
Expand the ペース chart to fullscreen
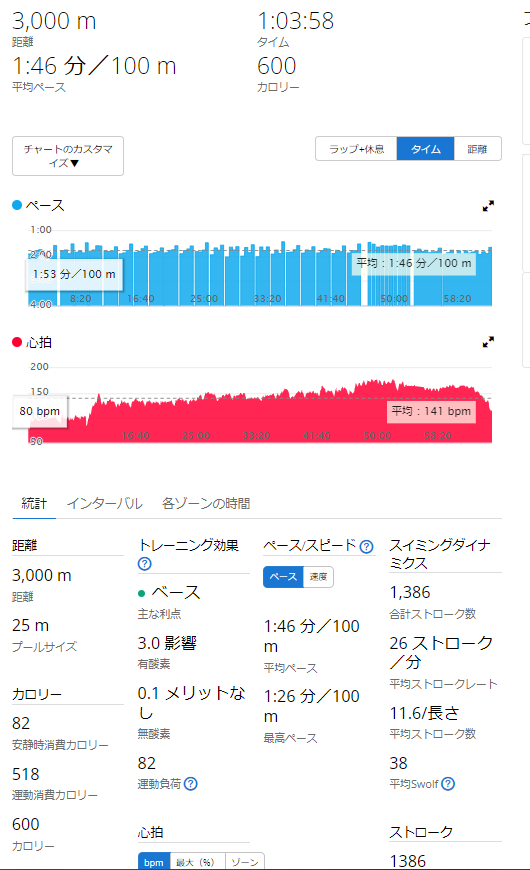[x=488, y=206]
